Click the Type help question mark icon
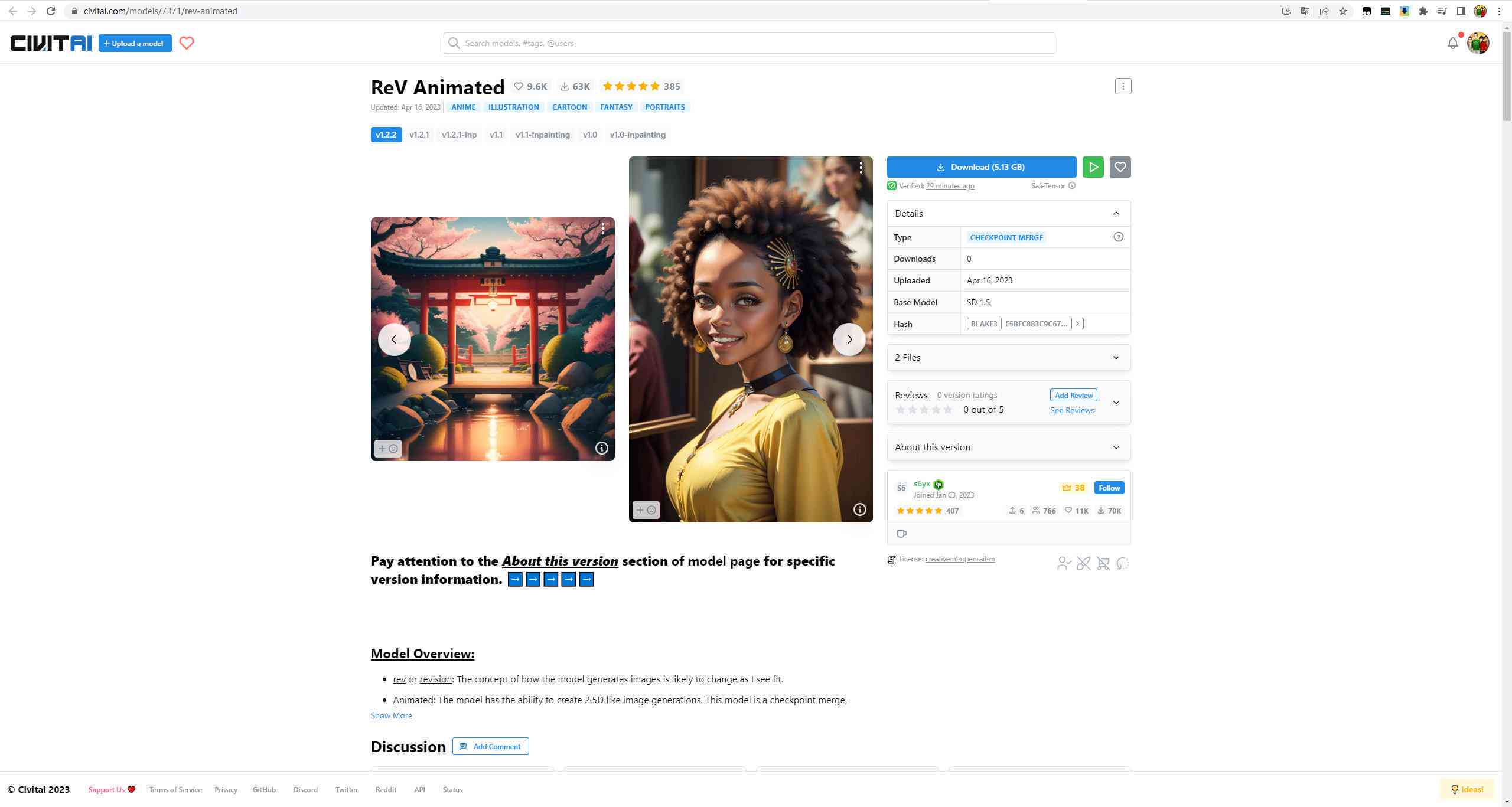Viewport: 1512px width, 807px height. point(1118,237)
